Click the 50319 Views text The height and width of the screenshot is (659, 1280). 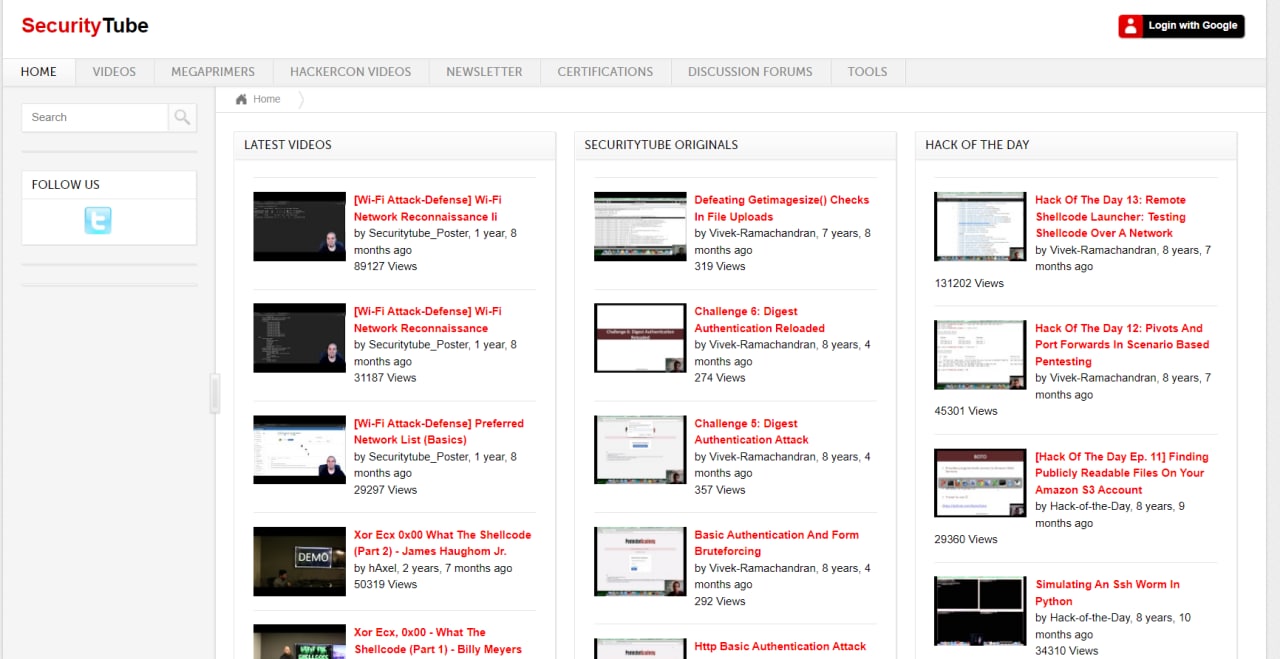point(385,584)
